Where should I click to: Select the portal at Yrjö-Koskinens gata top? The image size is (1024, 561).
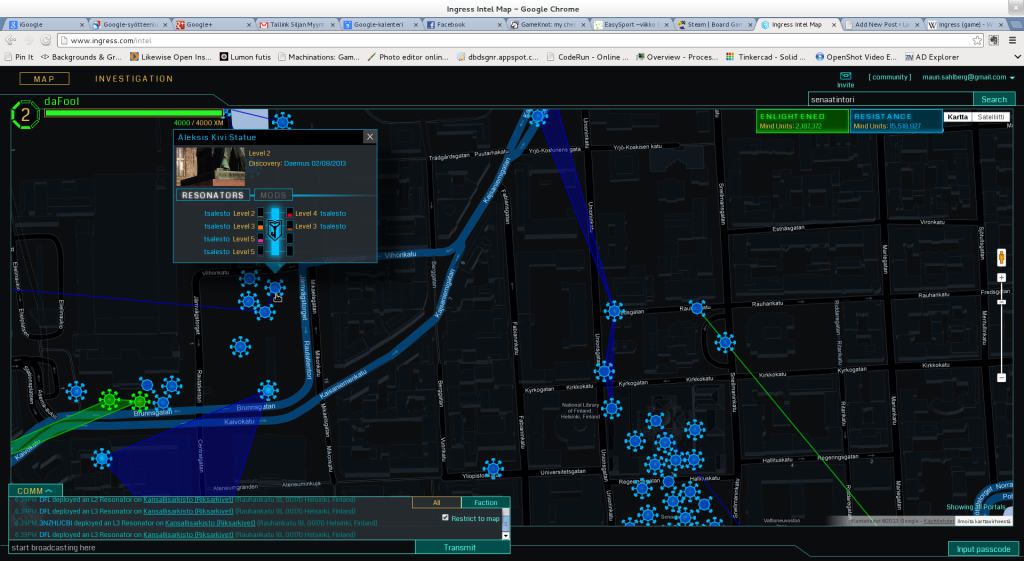(537, 116)
